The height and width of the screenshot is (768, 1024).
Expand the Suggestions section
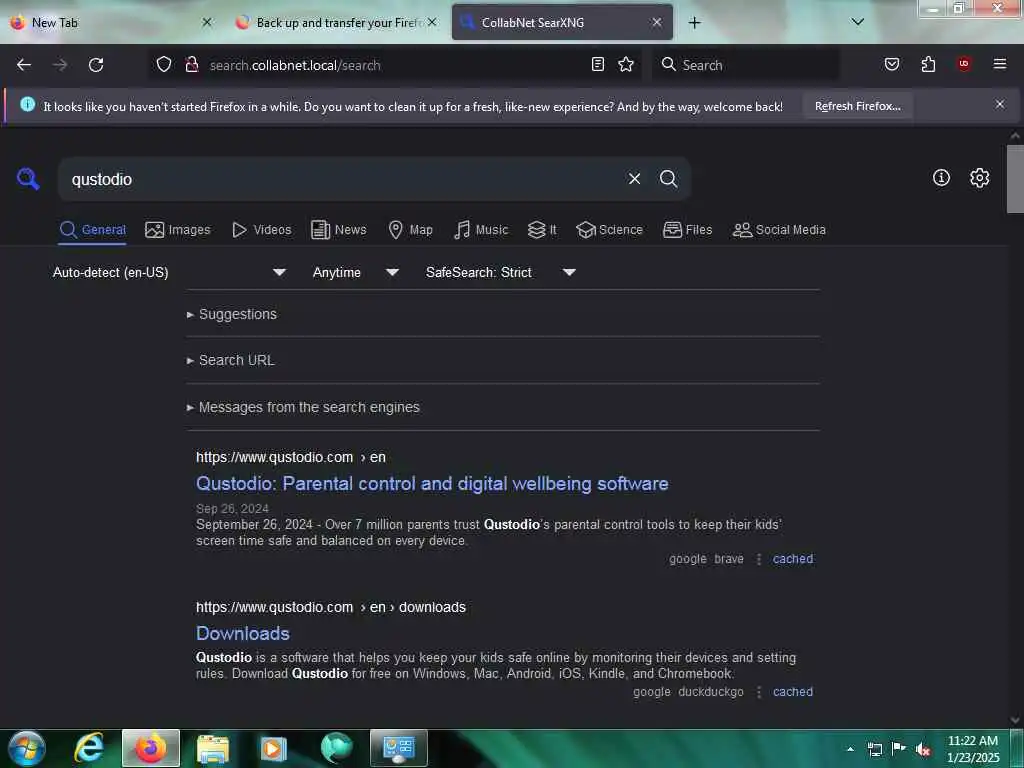click(232, 314)
